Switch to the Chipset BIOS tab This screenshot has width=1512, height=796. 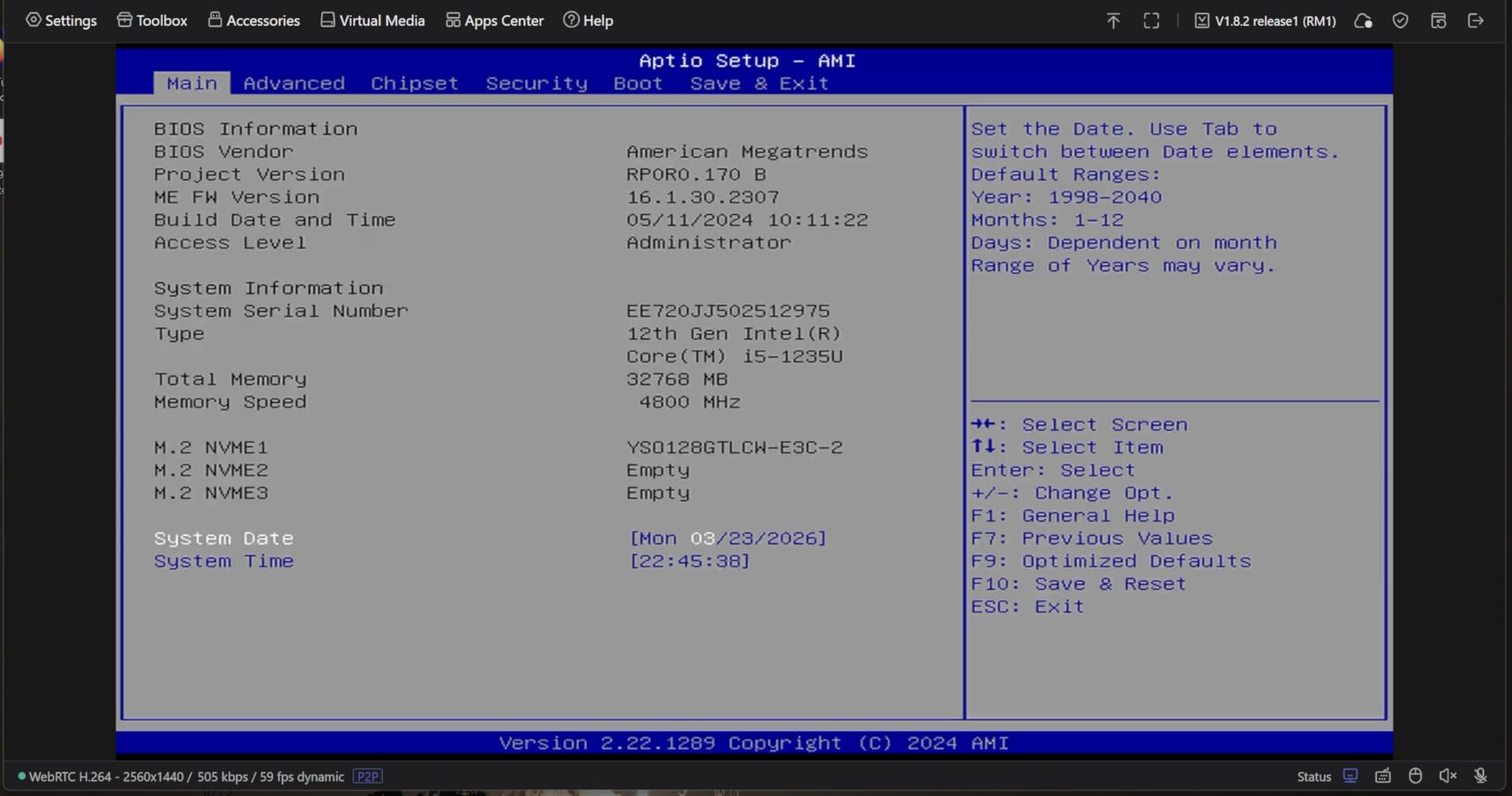414,83
